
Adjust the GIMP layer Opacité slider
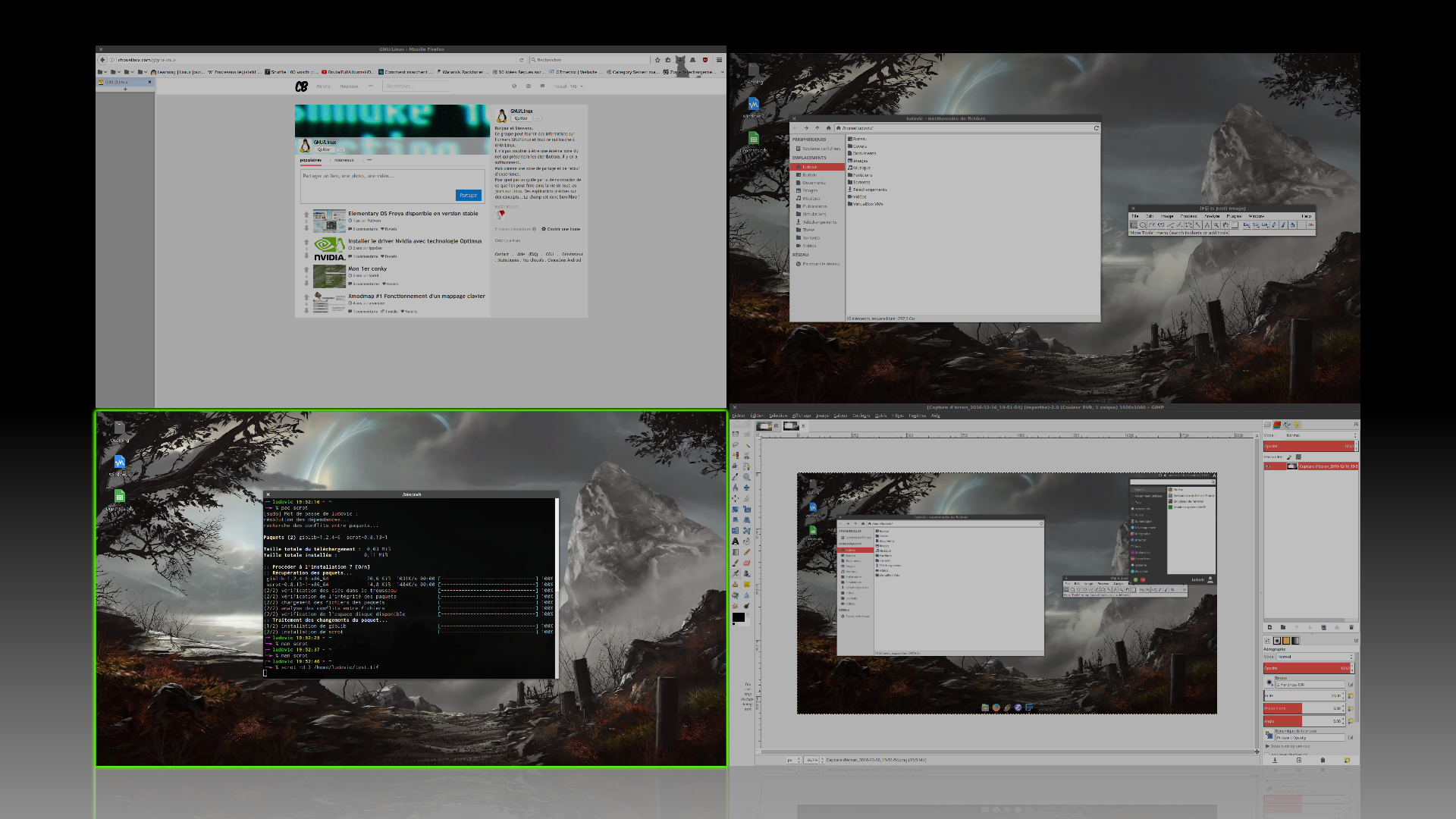click(1310, 446)
